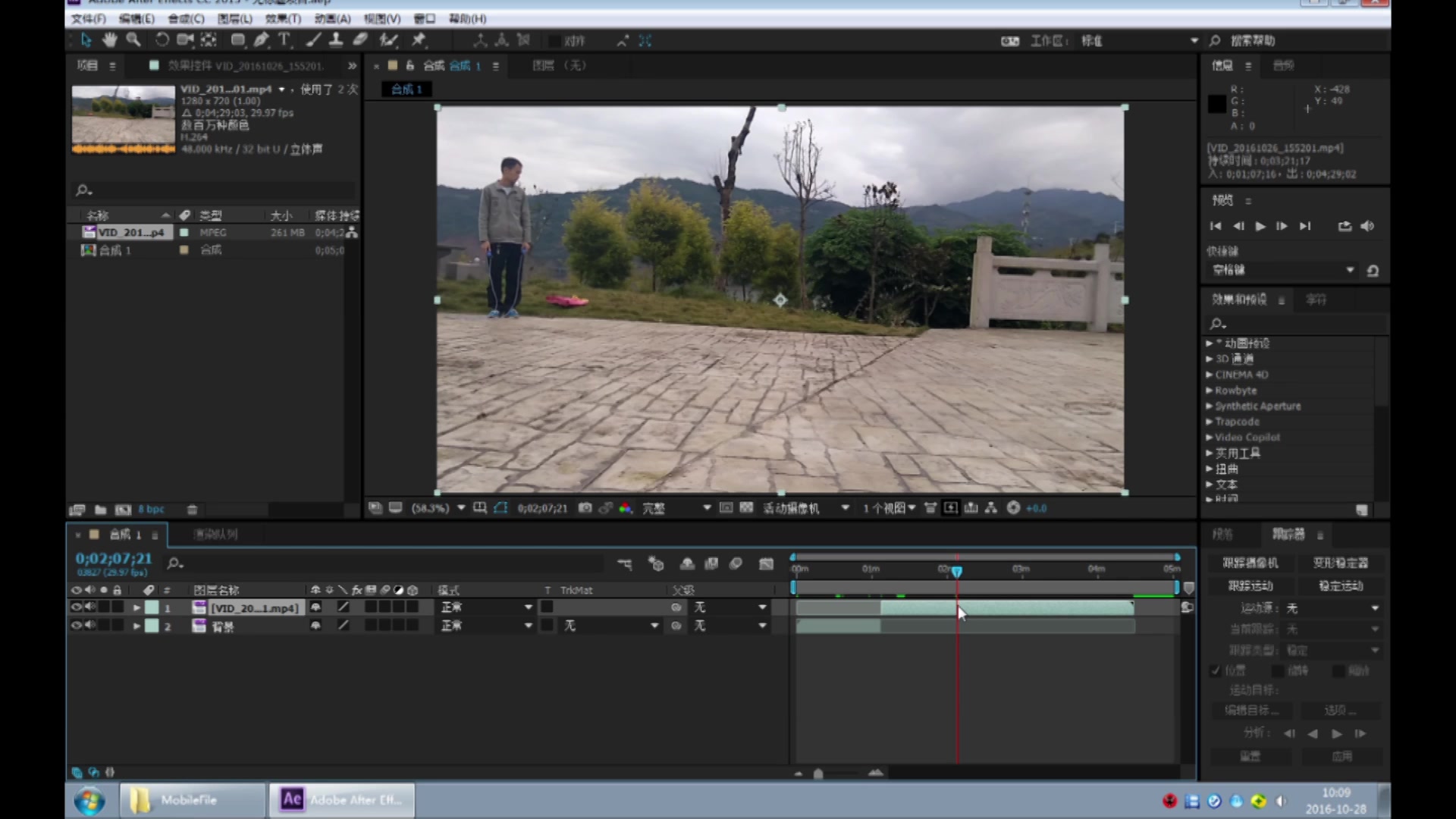Expand the 3D 通道 effects category
Image resolution: width=1456 pixels, height=819 pixels.
(1209, 359)
